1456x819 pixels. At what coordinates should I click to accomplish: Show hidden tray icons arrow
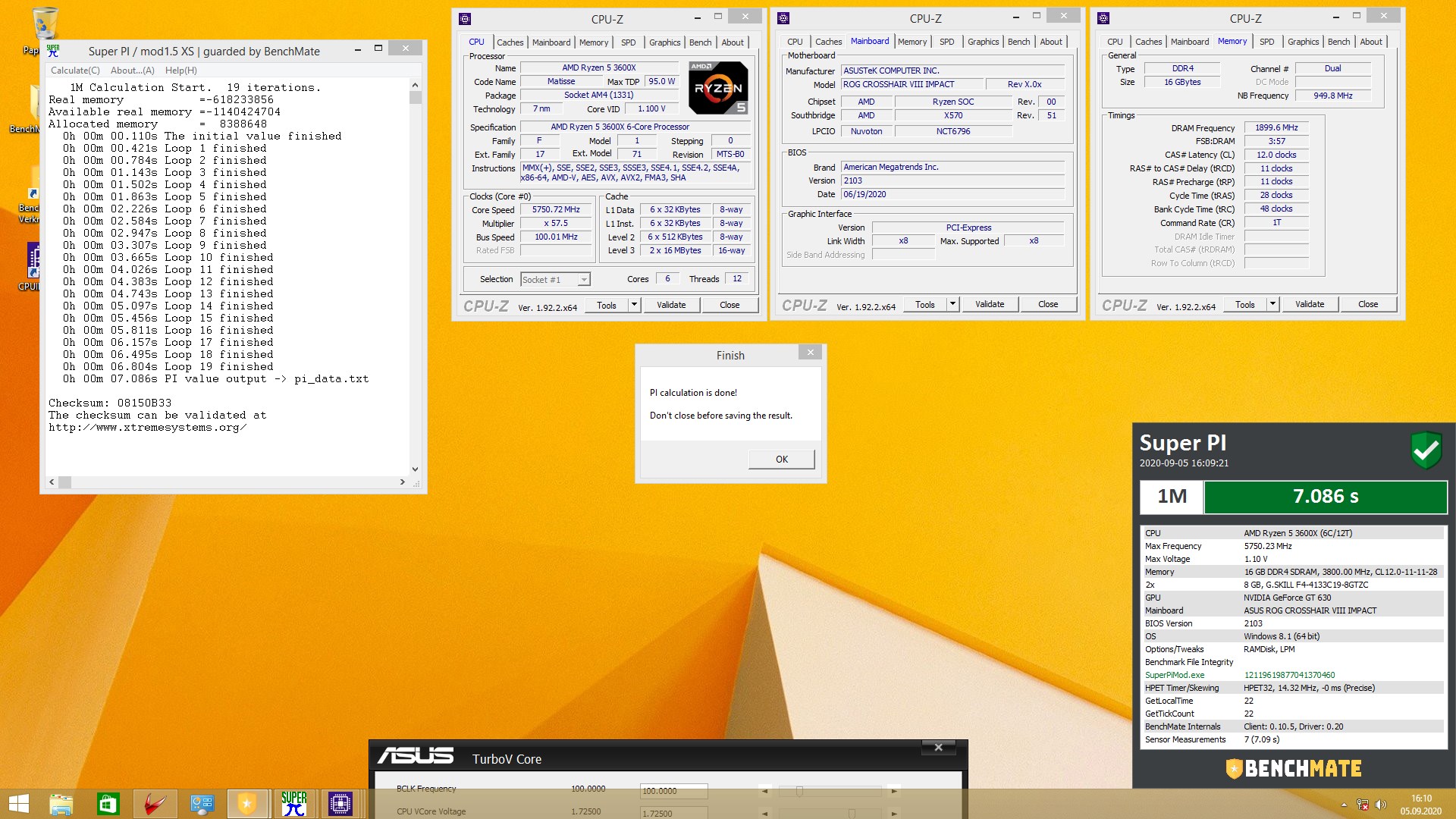[1344, 805]
